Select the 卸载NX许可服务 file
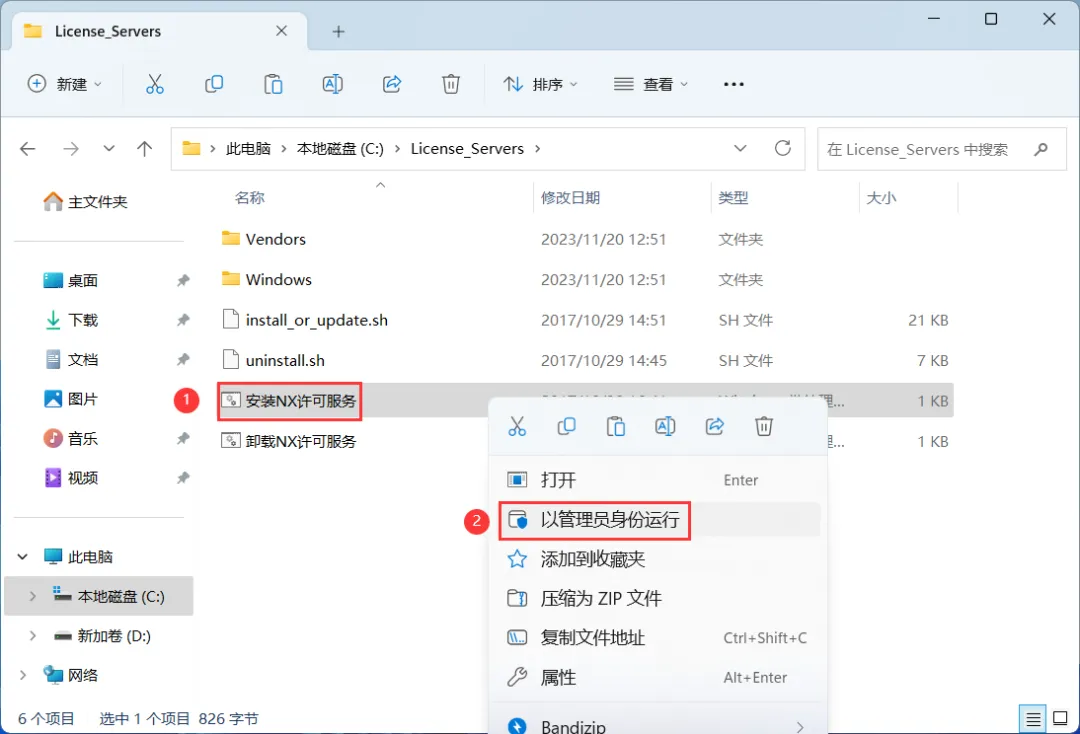The height and width of the screenshot is (734, 1080). coord(300,441)
